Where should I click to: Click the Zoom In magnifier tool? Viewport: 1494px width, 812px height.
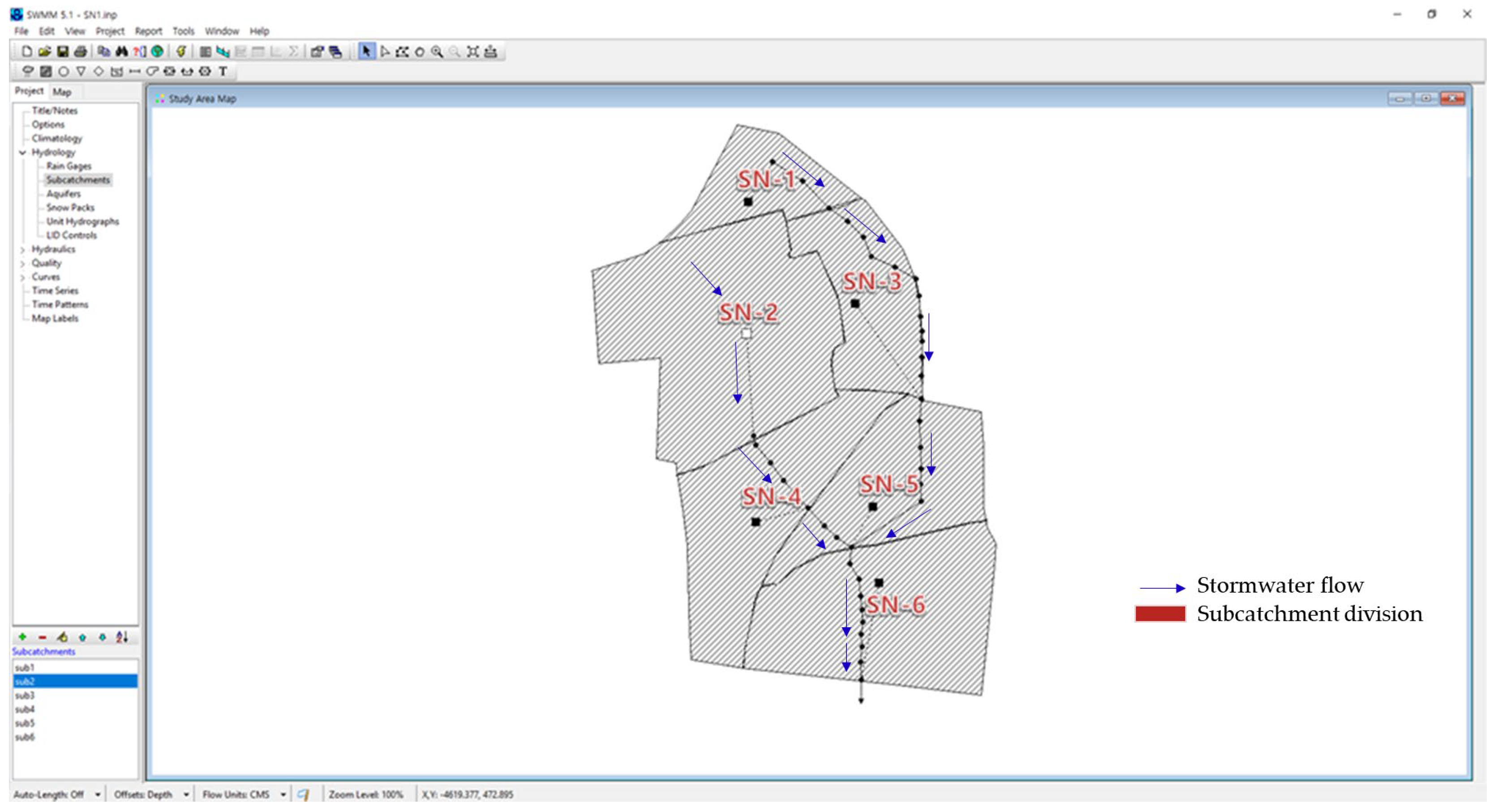click(x=437, y=51)
